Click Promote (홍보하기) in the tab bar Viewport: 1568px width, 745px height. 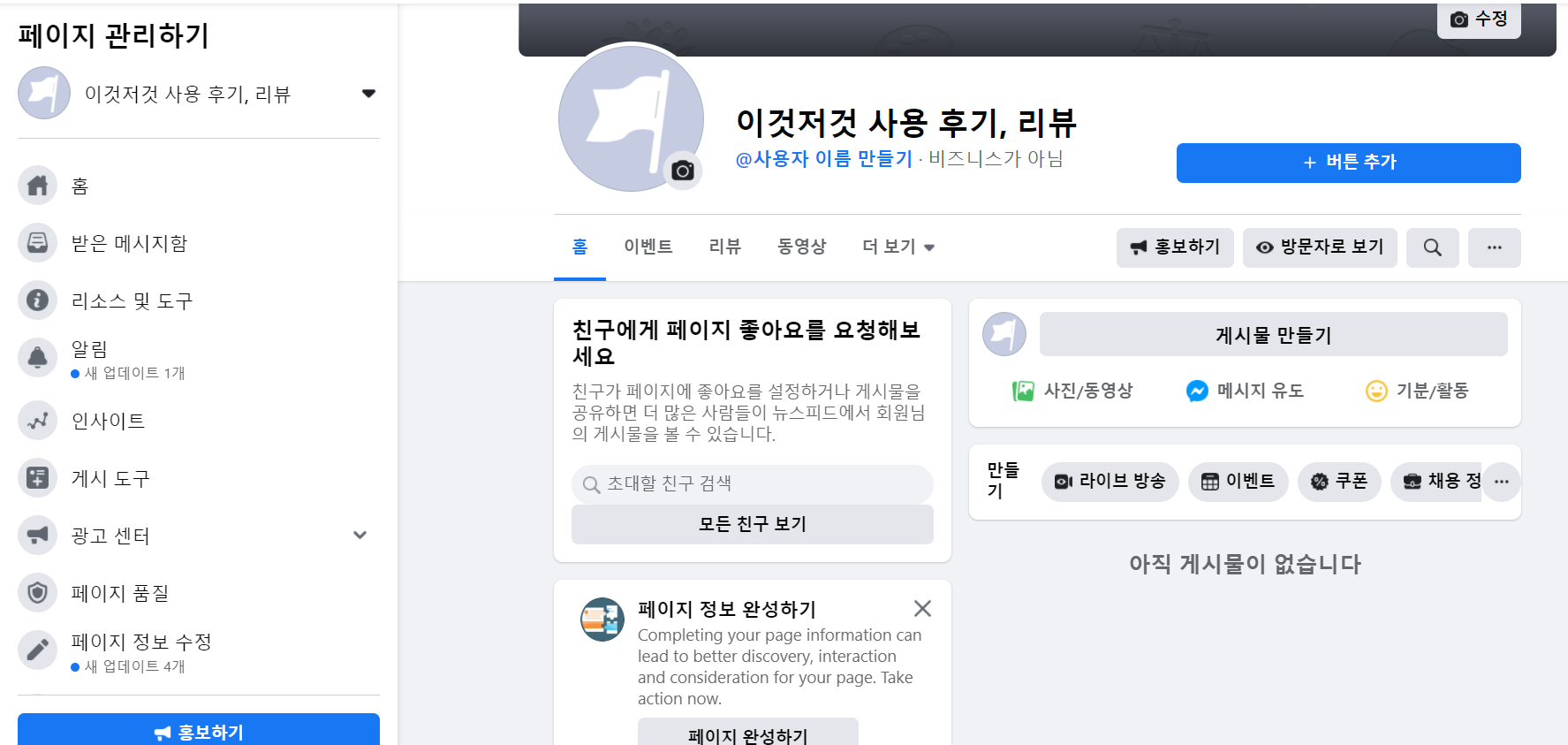click(x=1175, y=247)
